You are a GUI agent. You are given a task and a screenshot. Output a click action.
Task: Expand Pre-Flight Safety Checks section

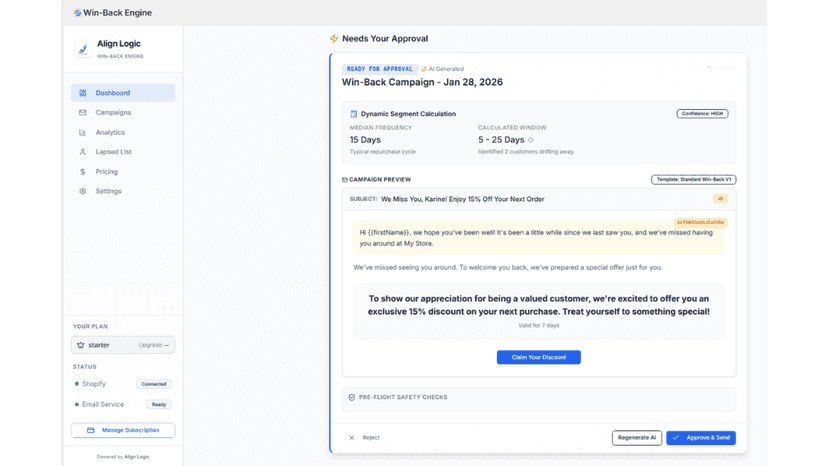[x=539, y=397]
